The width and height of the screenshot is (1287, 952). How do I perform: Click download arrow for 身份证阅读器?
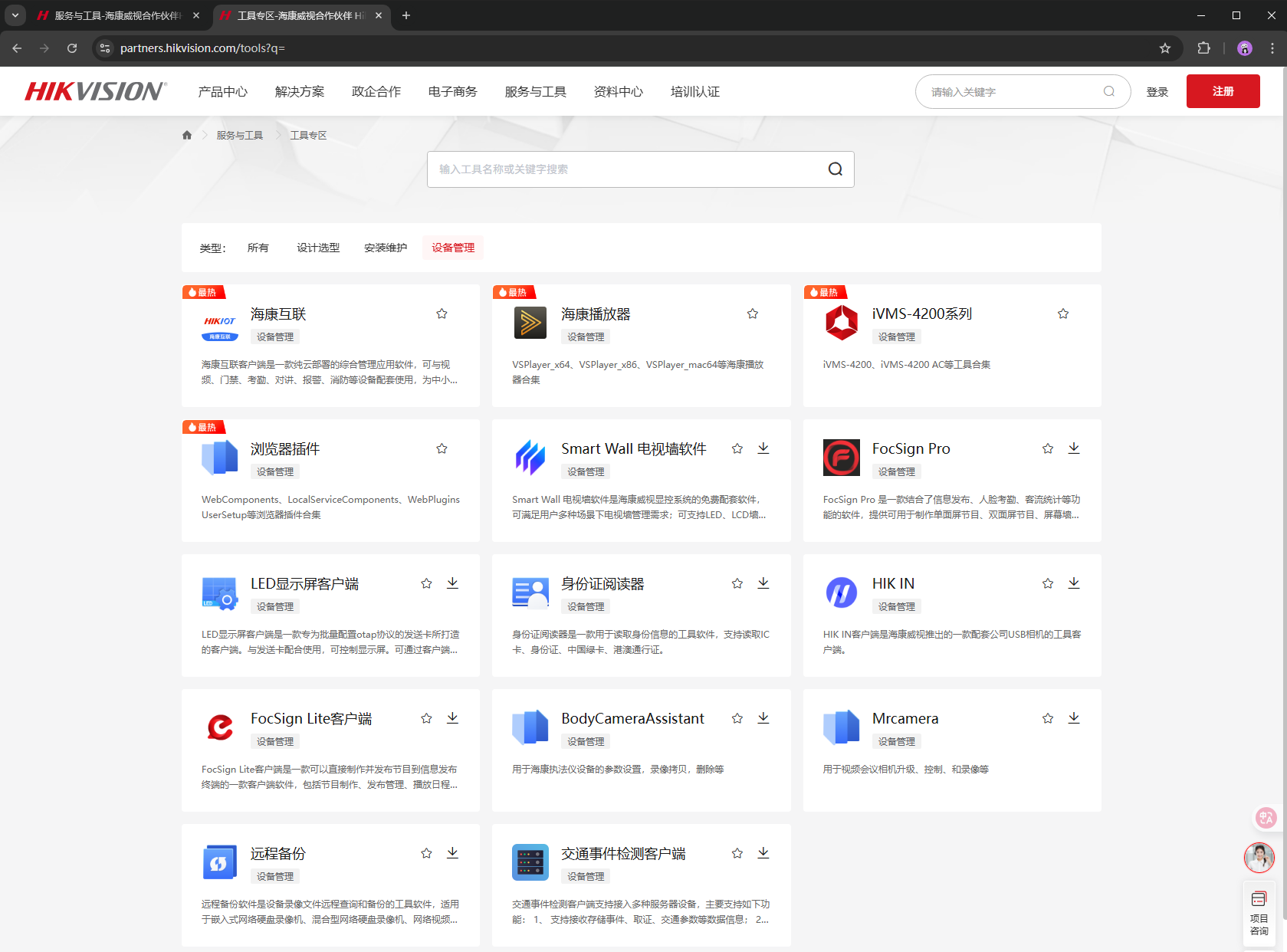763,583
